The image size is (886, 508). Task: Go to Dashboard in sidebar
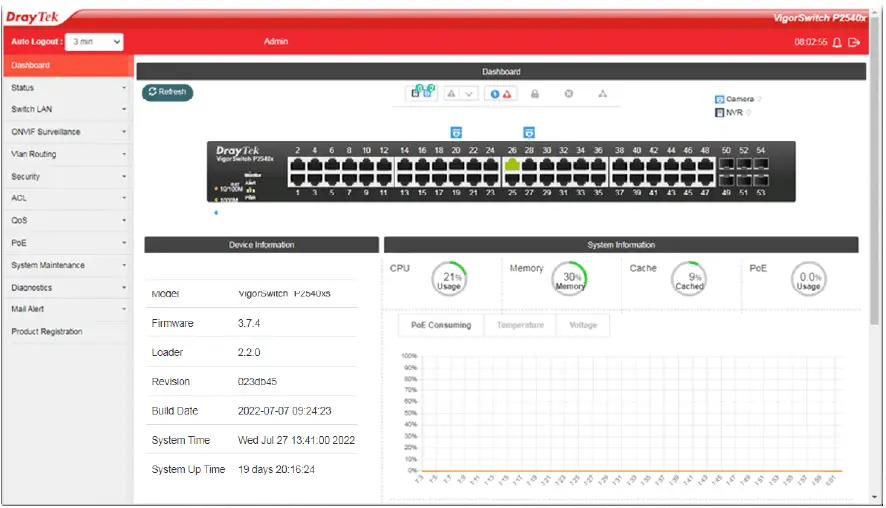(68, 66)
